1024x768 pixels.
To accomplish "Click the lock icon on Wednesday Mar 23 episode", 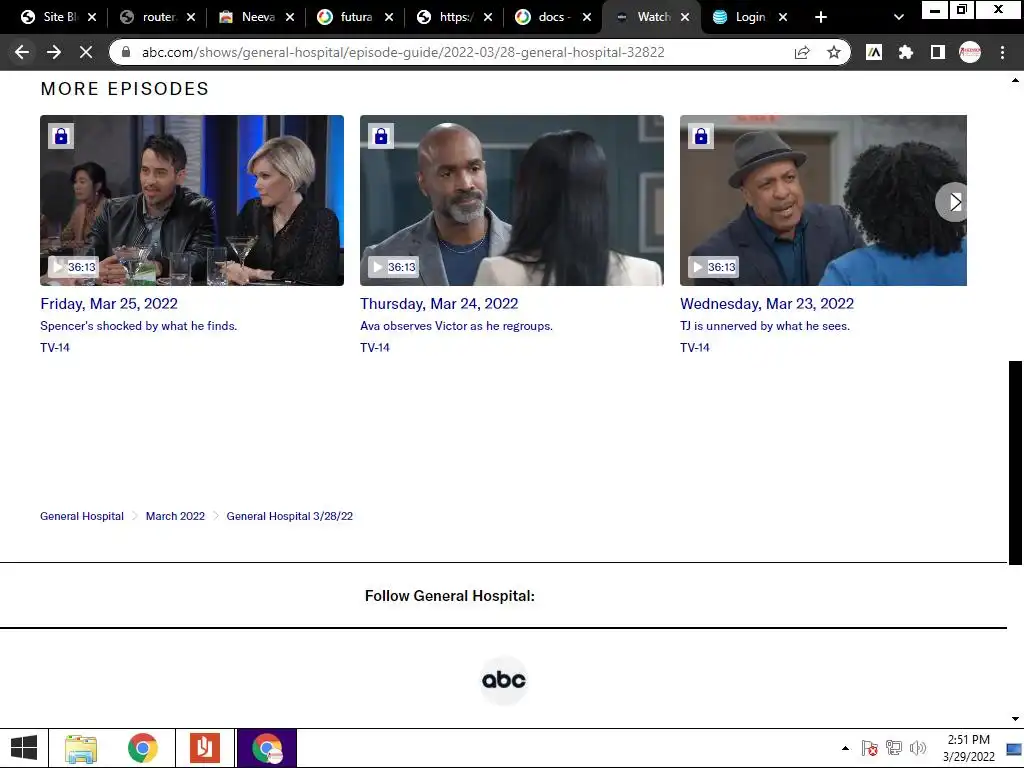I will pyautogui.click(x=701, y=136).
